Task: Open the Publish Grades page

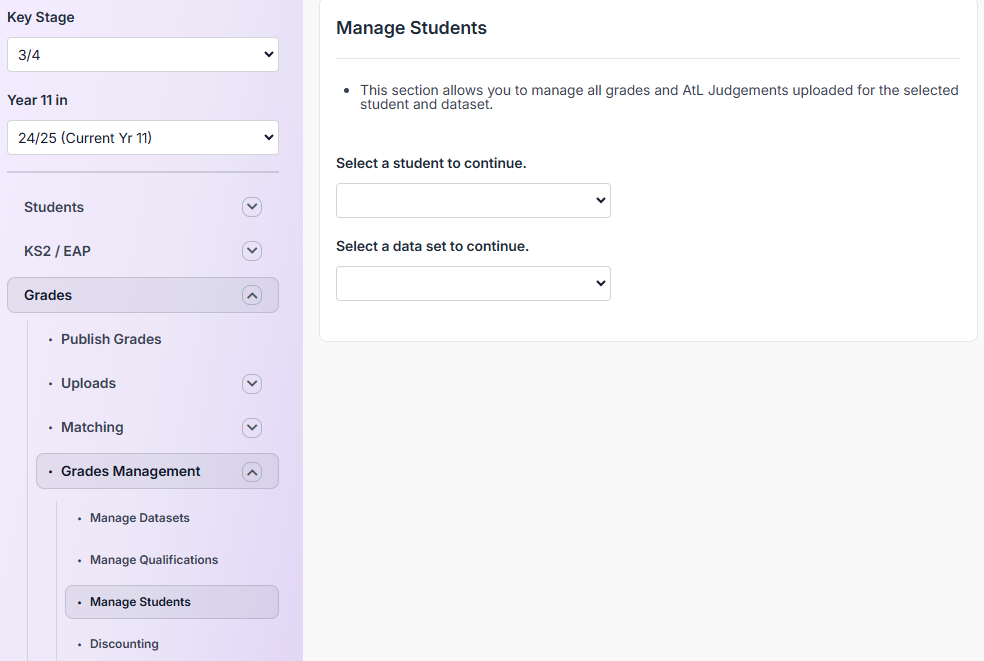Action: click(111, 339)
